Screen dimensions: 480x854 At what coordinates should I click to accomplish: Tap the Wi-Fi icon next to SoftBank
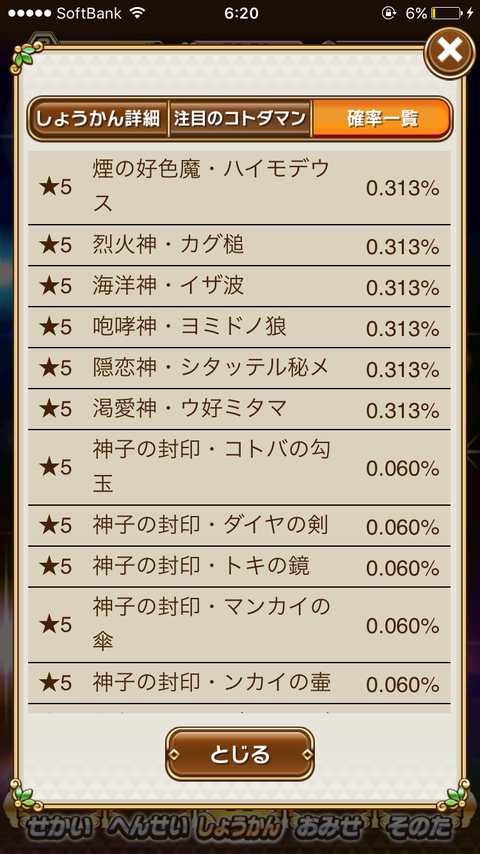(x=138, y=13)
